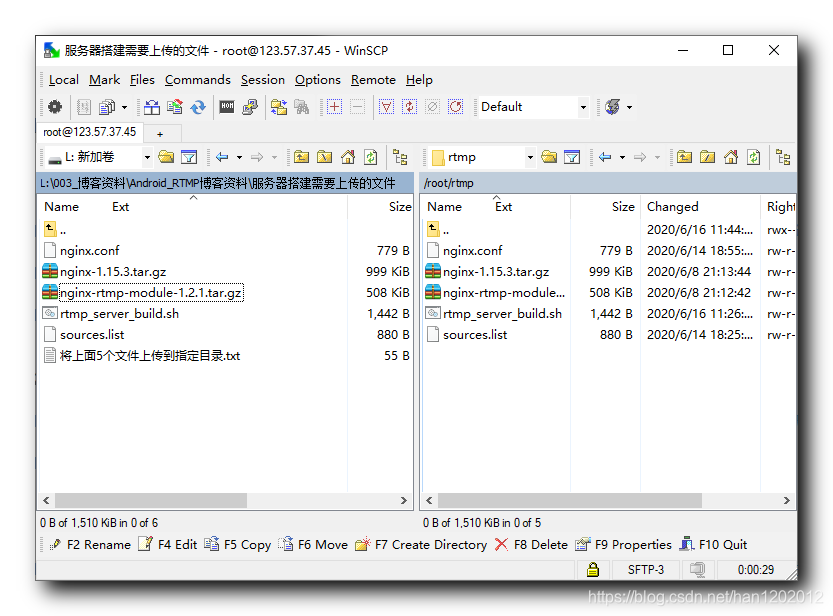Click the F9 Properties button
The image size is (833, 616).
tap(624, 545)
